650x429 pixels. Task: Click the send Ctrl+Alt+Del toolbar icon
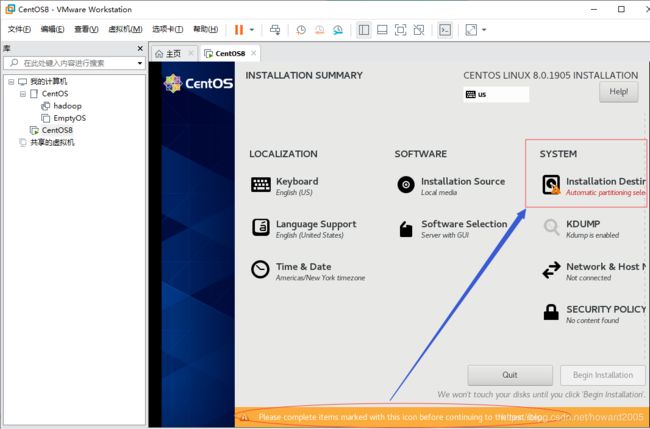274,29
